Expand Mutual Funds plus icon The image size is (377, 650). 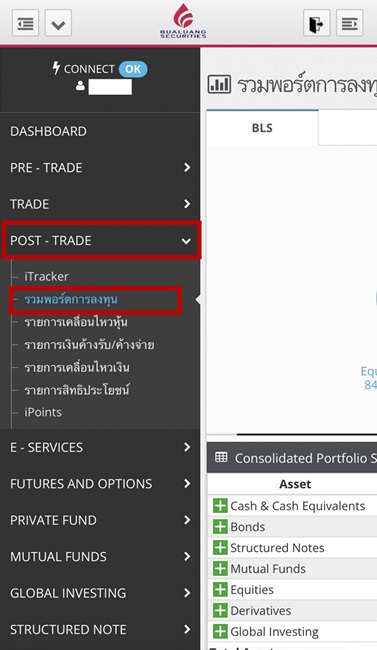click(220, 569)
